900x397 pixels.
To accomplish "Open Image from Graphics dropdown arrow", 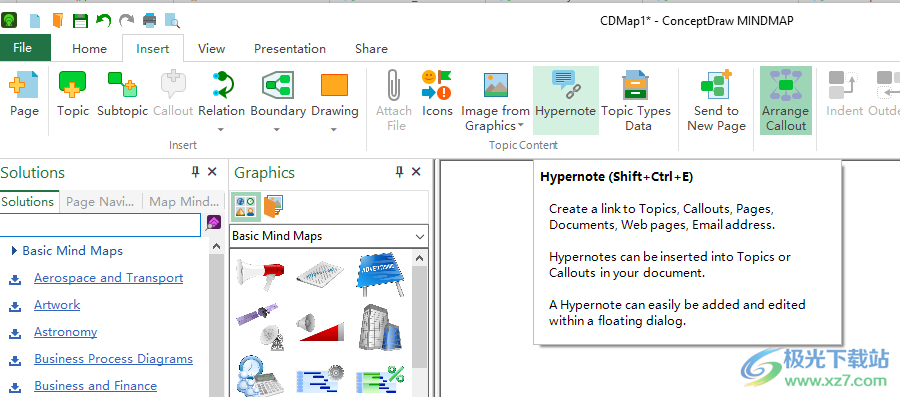I will coord(521,126).
